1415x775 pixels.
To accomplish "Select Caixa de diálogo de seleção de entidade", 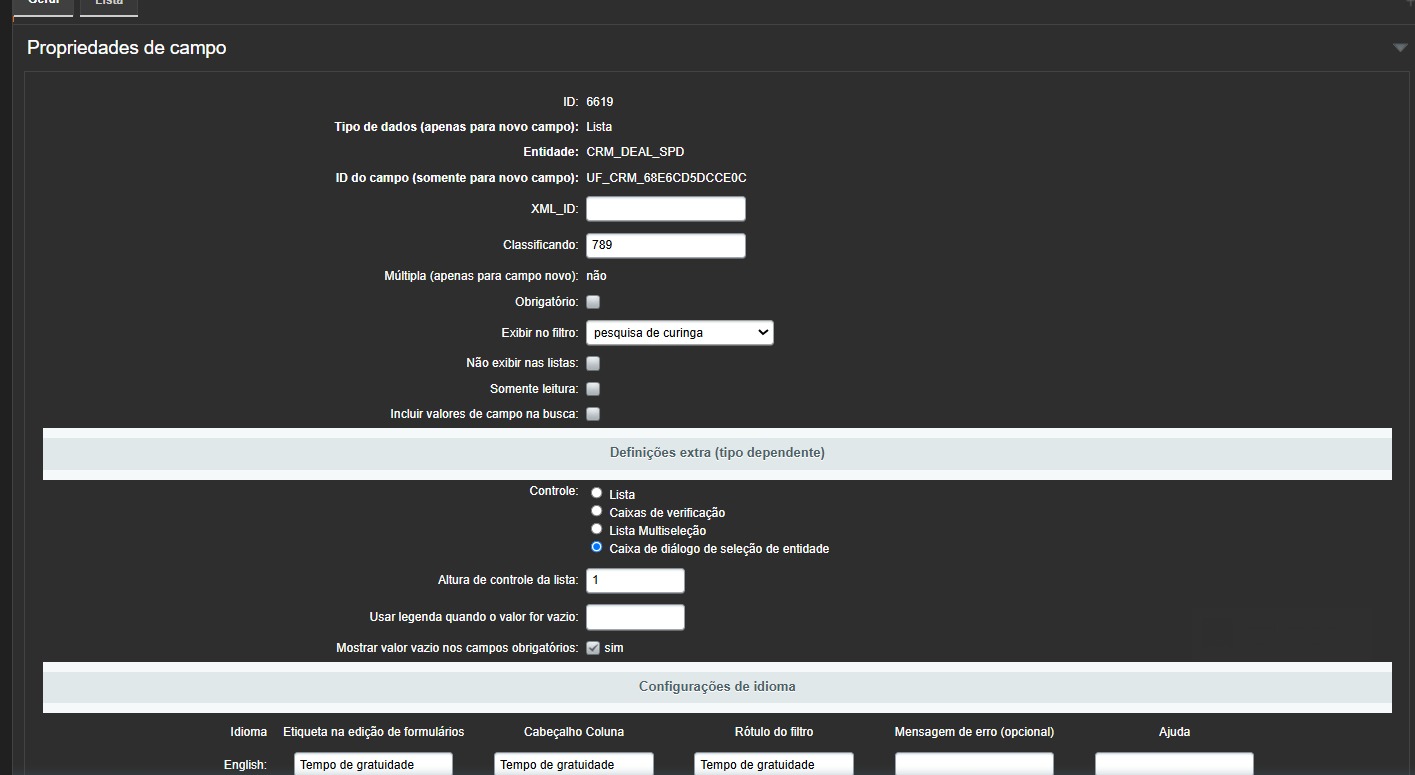I will (x=597, y=547).
